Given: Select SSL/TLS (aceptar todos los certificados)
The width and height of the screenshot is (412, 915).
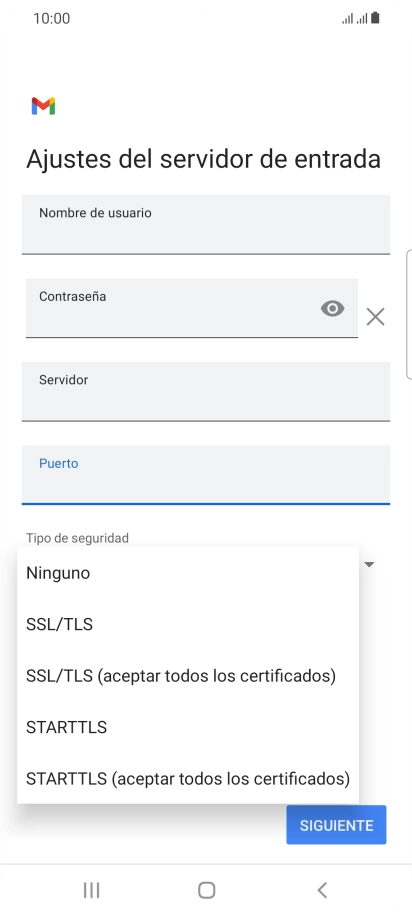Looking at the screenshot, I should point(188,676).
